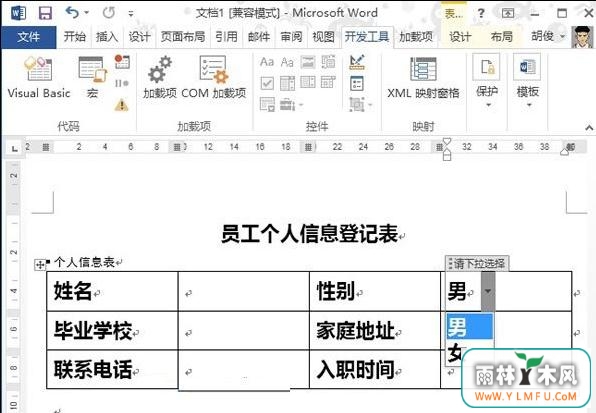The height and width of the screenshot is (413, 596).
Task: Open the Visual Basic editor
Action: (39, 78)
